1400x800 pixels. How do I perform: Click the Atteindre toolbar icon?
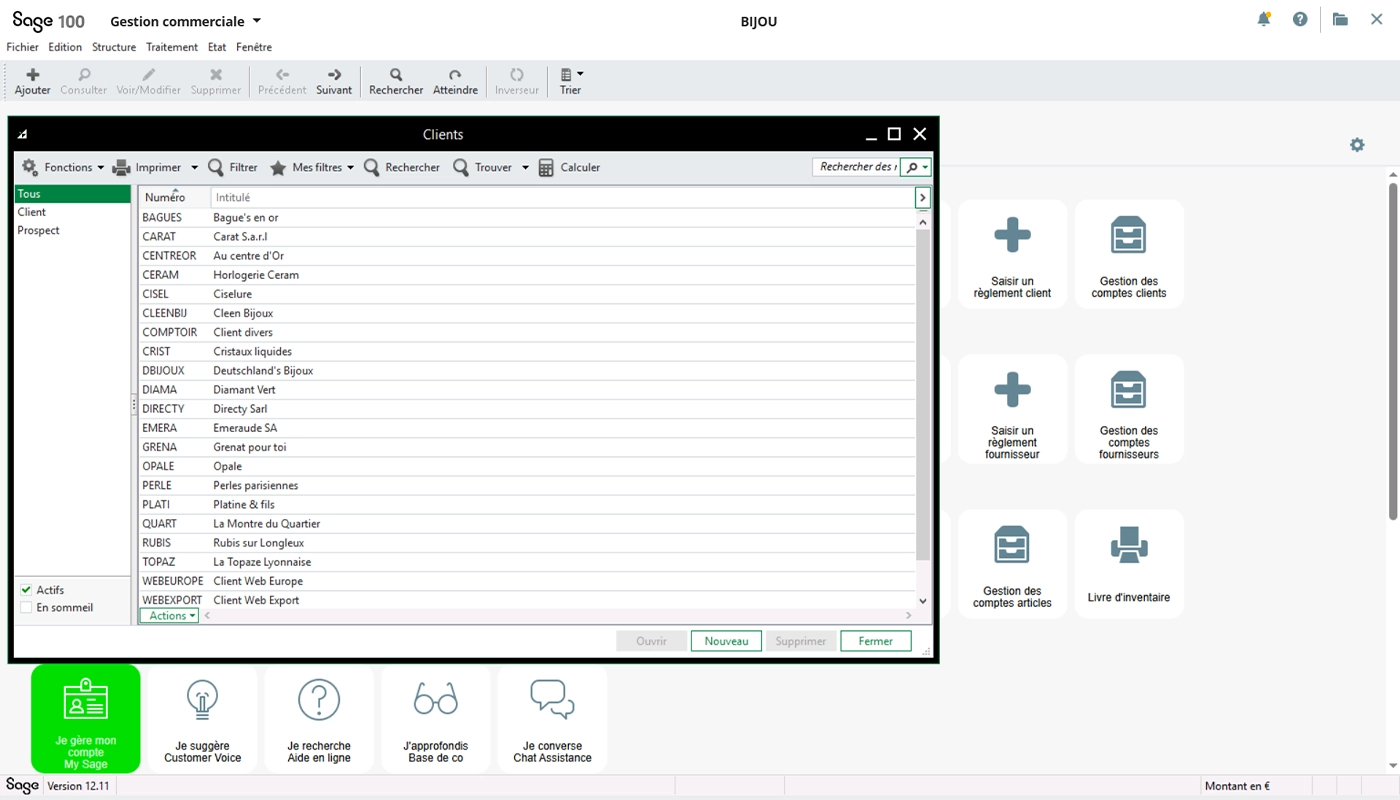[x=455, y=75]
